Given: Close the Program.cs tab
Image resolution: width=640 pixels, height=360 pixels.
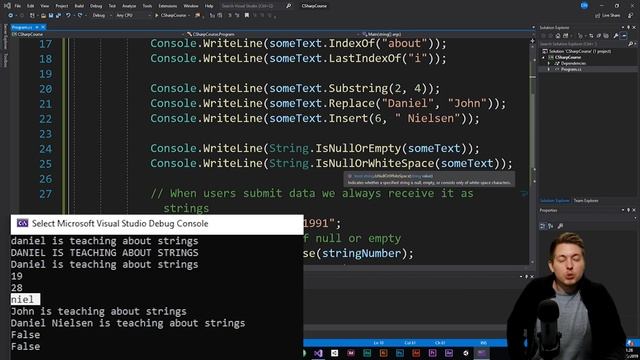Looking at the screenshot, I should tap(43, 27).
